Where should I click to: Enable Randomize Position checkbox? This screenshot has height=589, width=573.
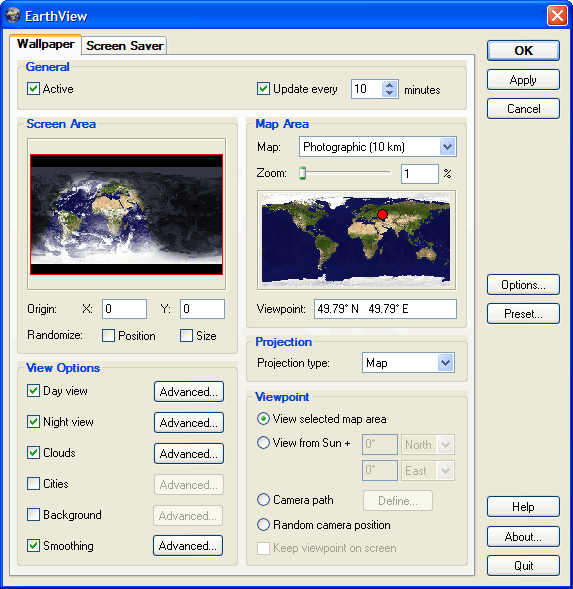click(108, 335)
